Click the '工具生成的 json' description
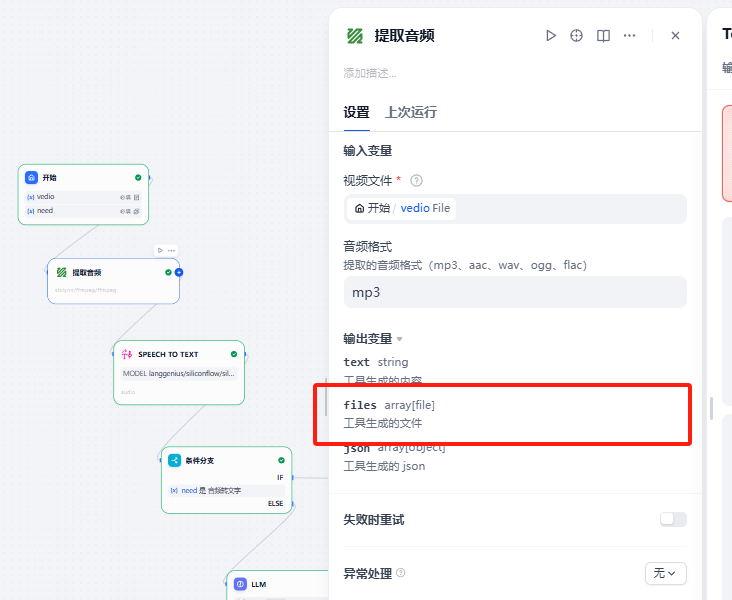Image resolution: width=732 pixels, height=600 pixels. (384, 466)
